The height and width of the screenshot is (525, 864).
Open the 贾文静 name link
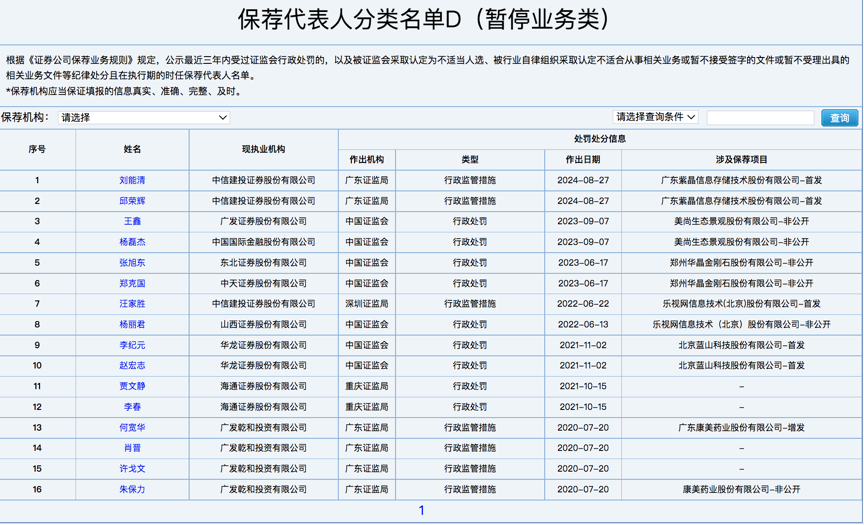(132, 386)
